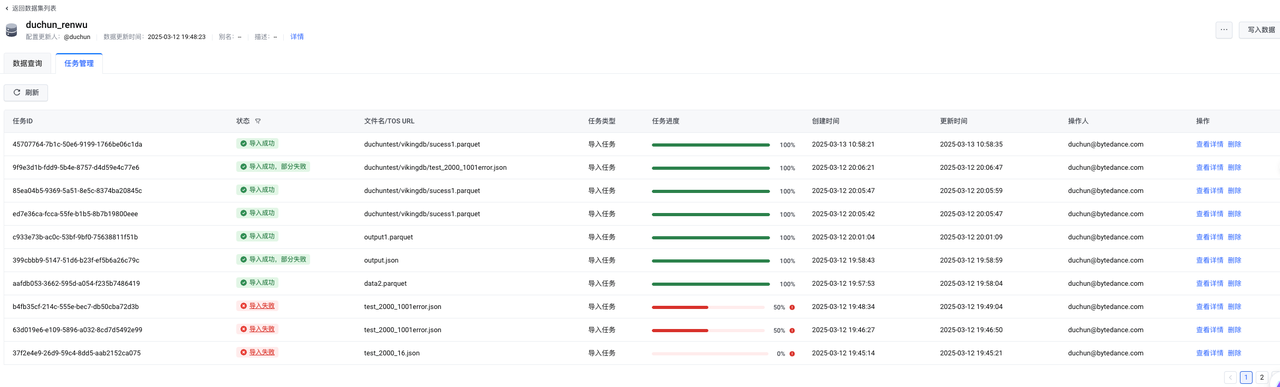Delete (删除) task 37f2e4e9
The width and height of the screenshot is (1280, 387).
click(1234, 353)
